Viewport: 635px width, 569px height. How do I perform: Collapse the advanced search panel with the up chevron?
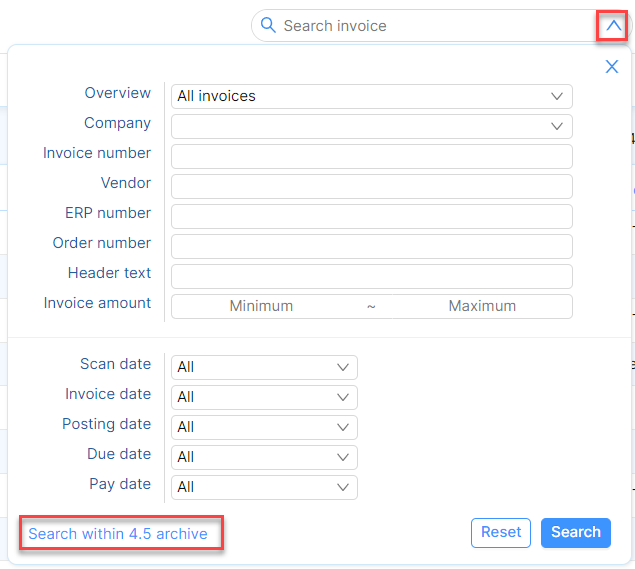coord(613,26)
